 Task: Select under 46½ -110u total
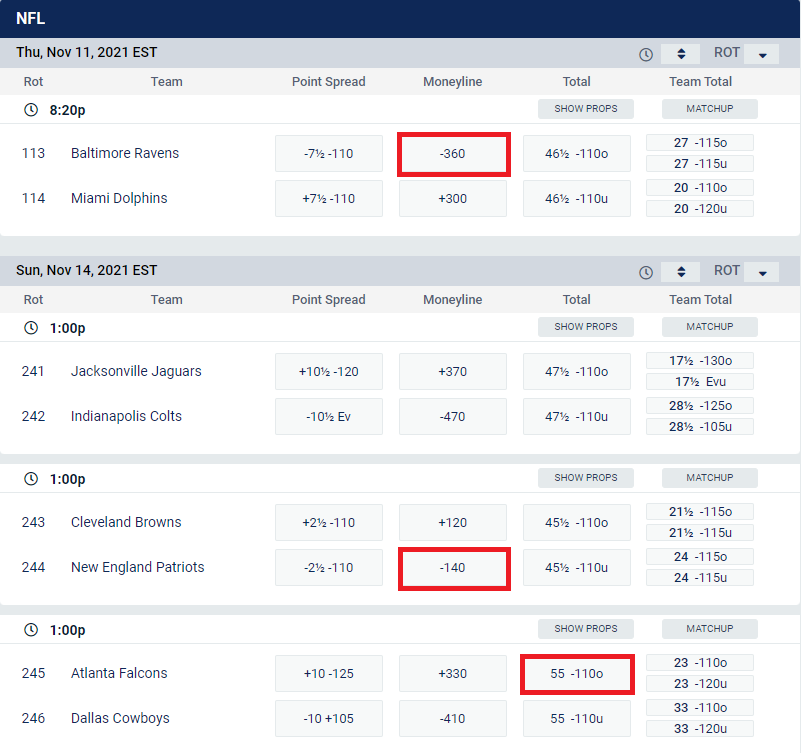[577, 199]
